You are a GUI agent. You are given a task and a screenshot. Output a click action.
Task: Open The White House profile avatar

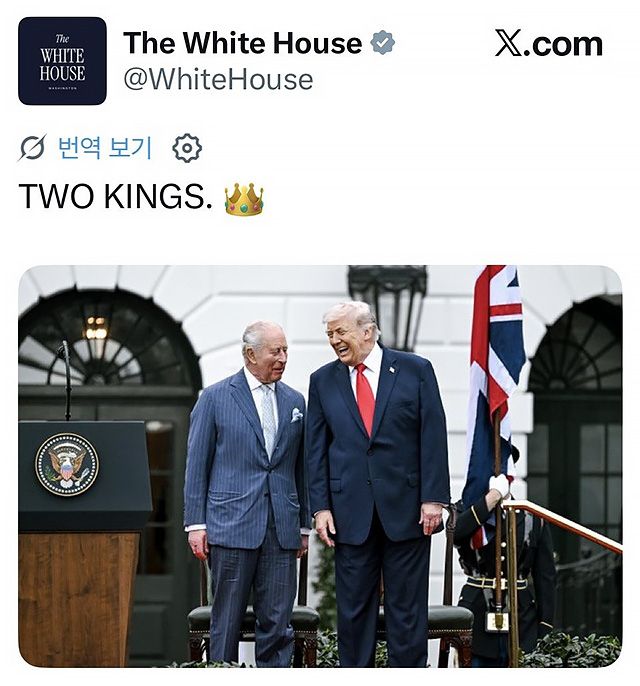(62, 61)
